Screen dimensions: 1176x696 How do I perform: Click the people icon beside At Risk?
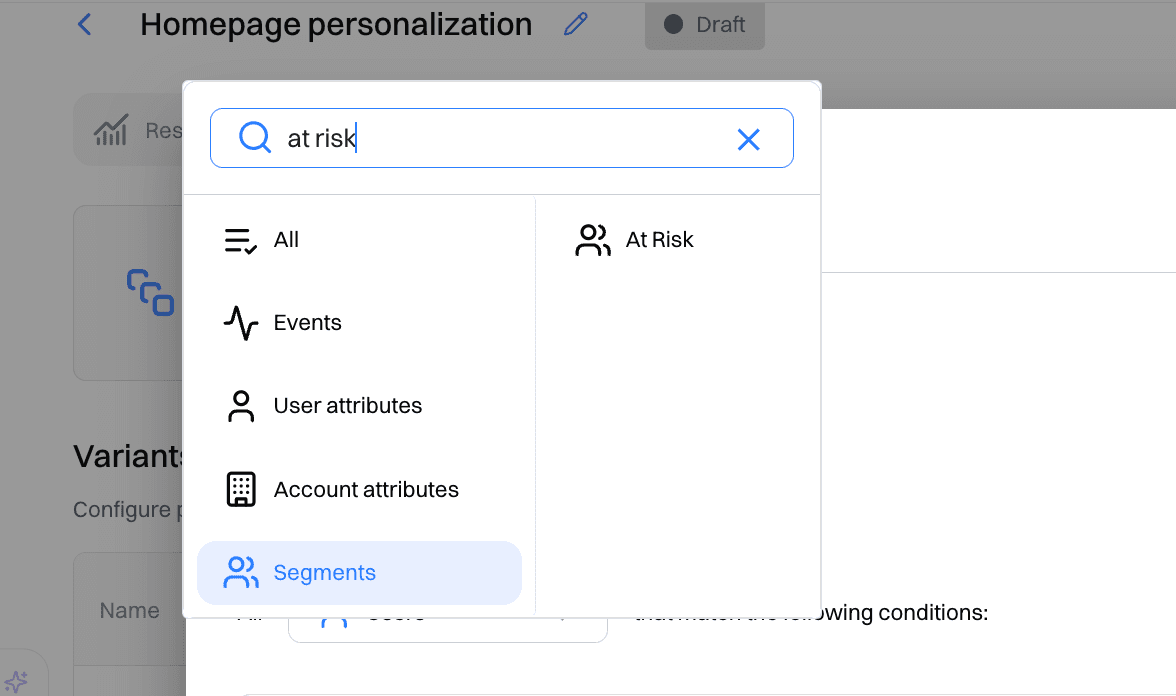[593, 240]
